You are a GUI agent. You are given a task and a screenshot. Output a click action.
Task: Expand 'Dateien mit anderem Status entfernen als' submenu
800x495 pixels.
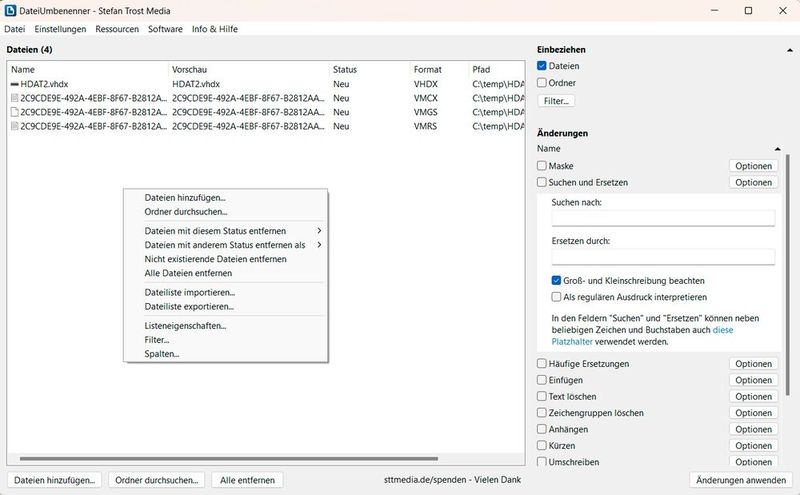click(319, 245)
